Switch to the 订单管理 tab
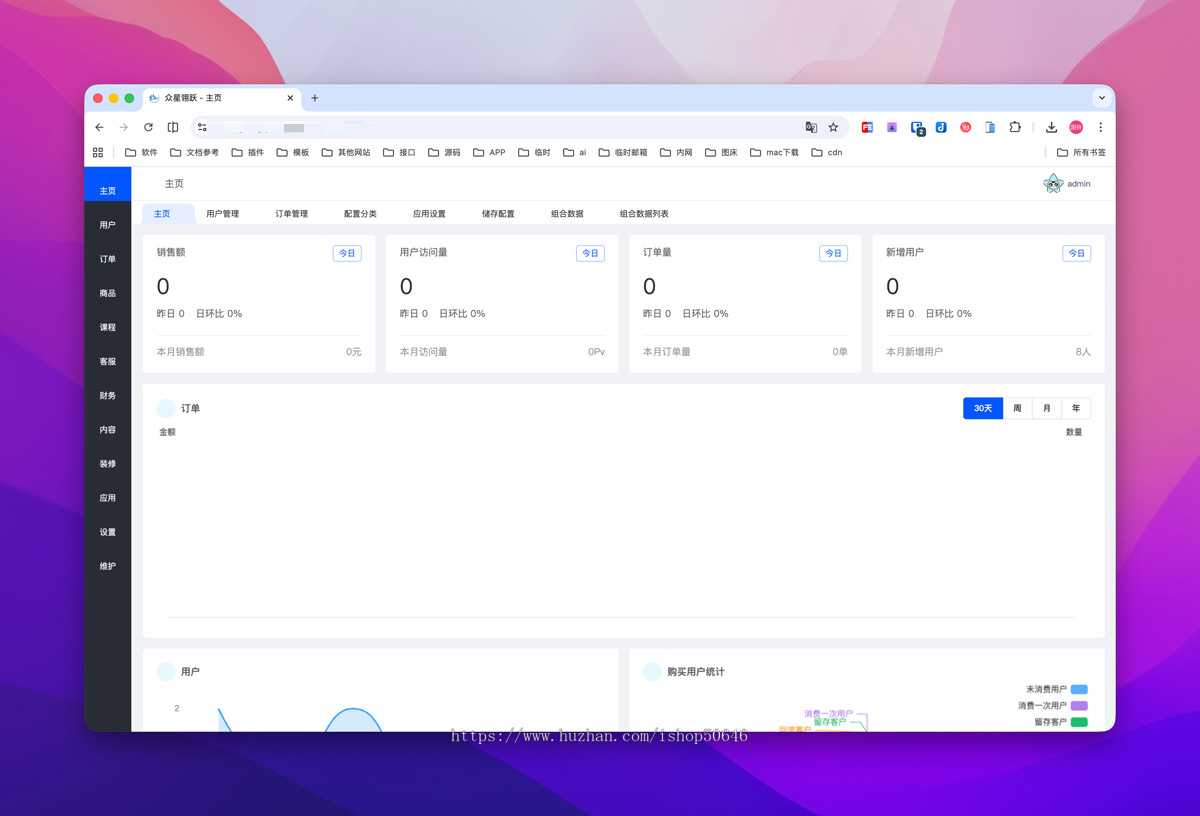The image size is (1200, 816). coord(291,214)
